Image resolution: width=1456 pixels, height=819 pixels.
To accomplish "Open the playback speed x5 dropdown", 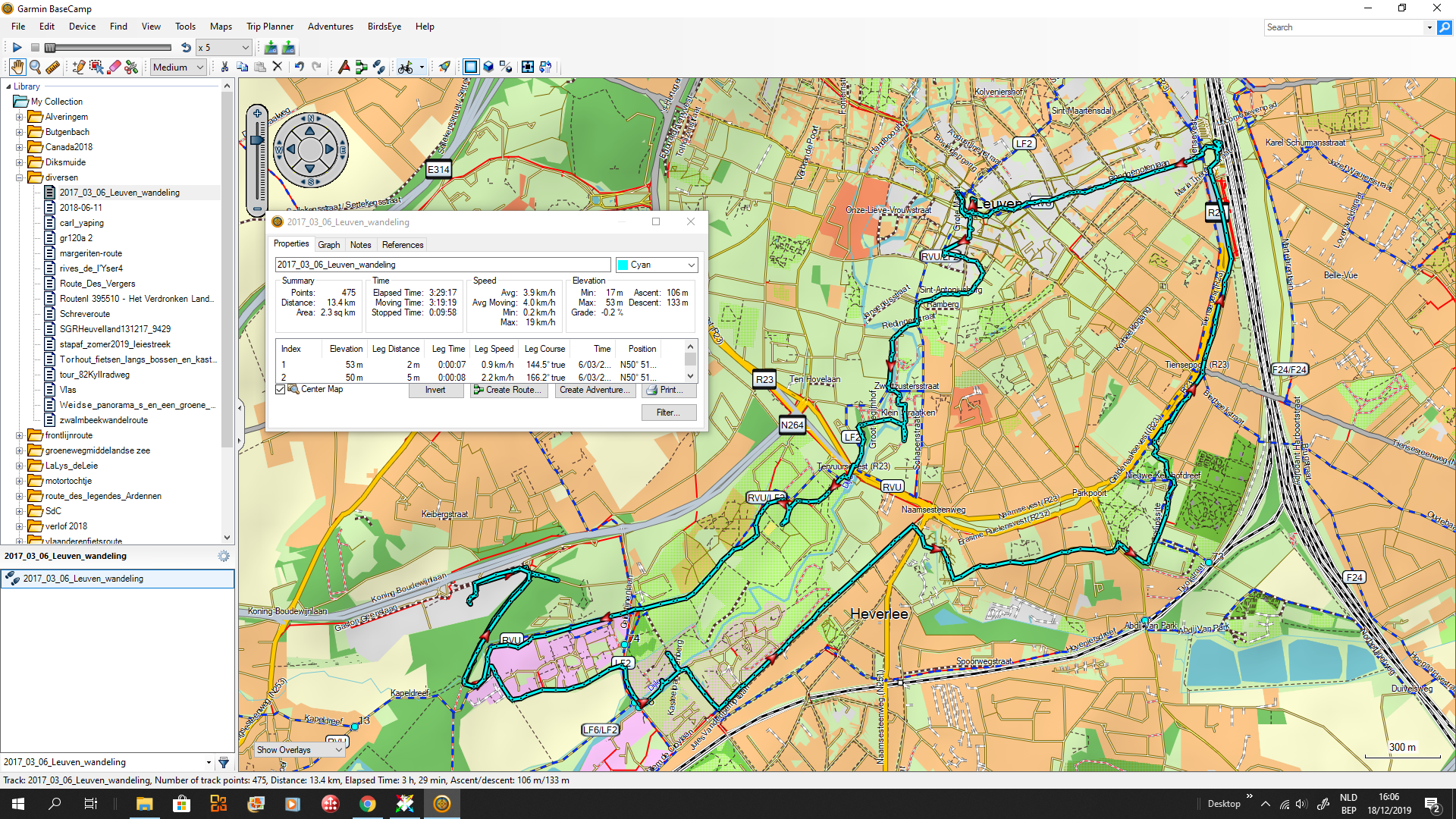I will tap(224, 47).
